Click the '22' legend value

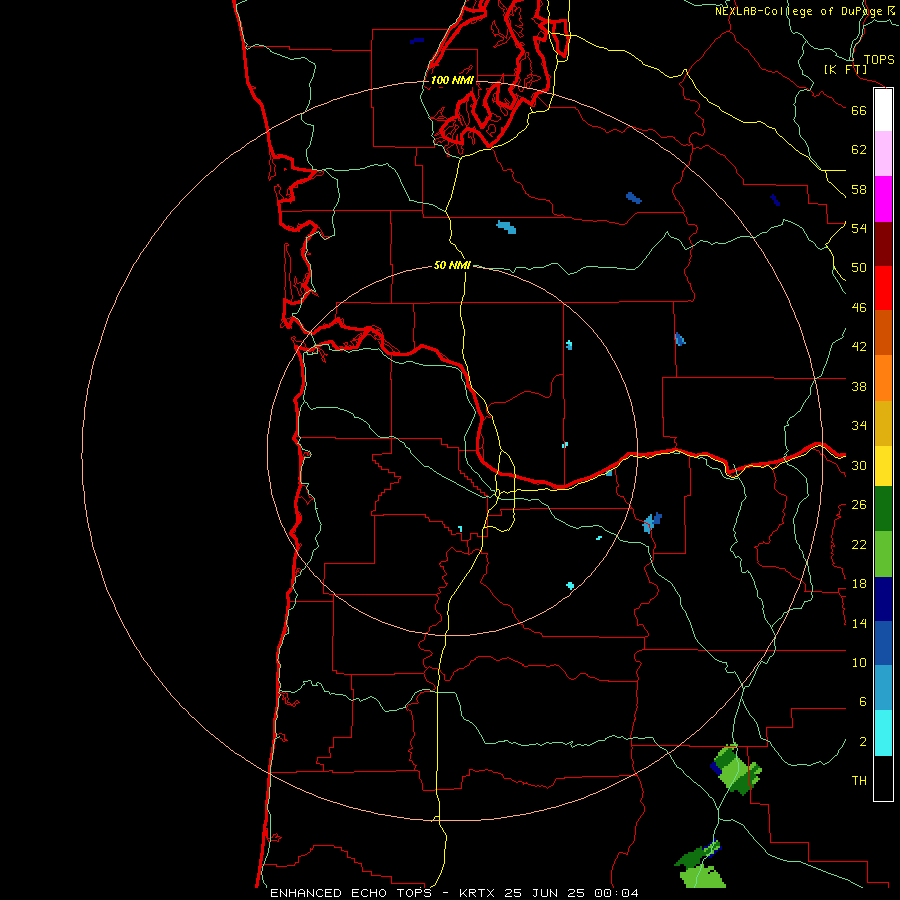pyautogui.click(x=859, y=544)
